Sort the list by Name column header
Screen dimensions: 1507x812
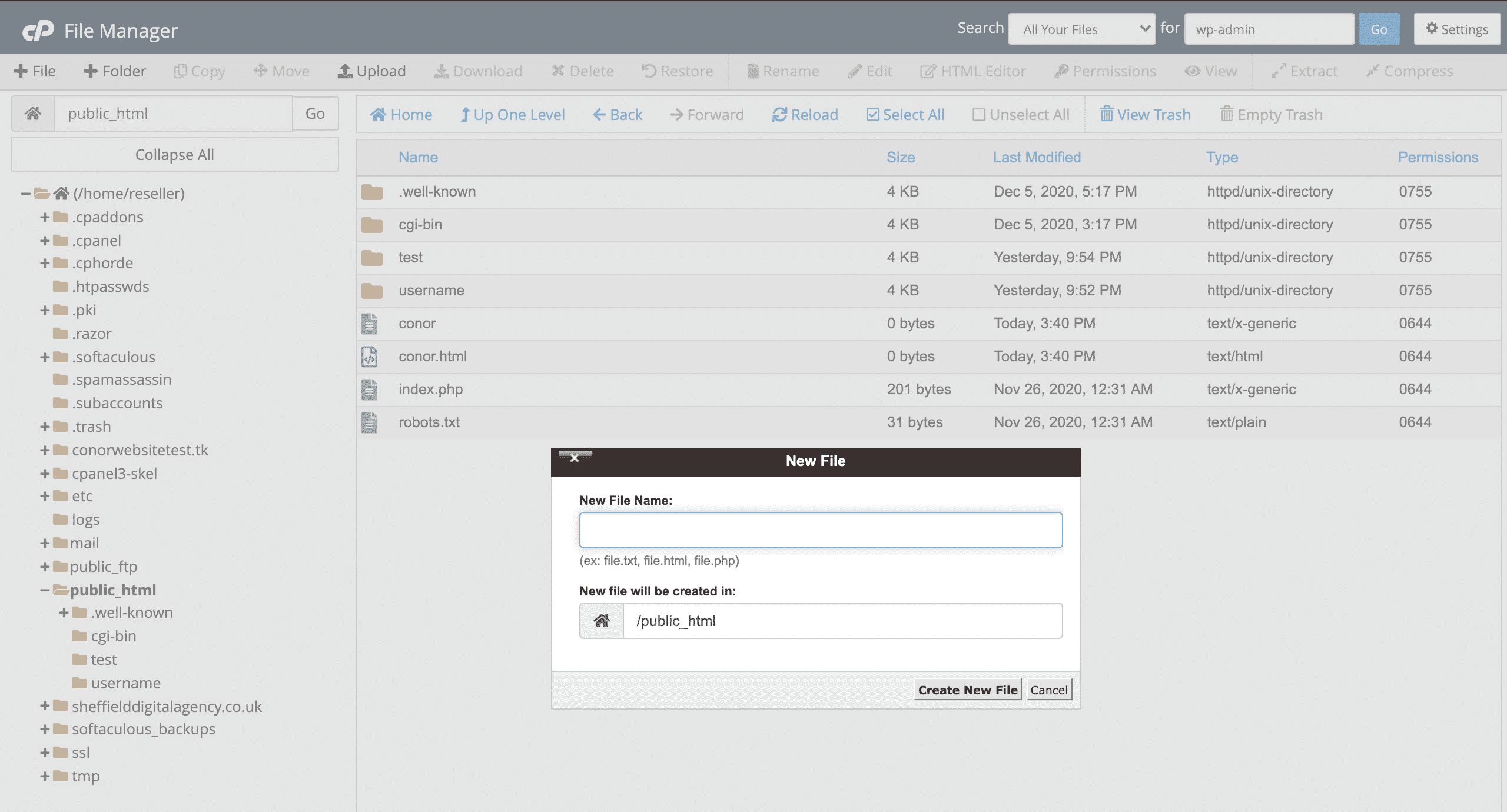click(419, 157)
